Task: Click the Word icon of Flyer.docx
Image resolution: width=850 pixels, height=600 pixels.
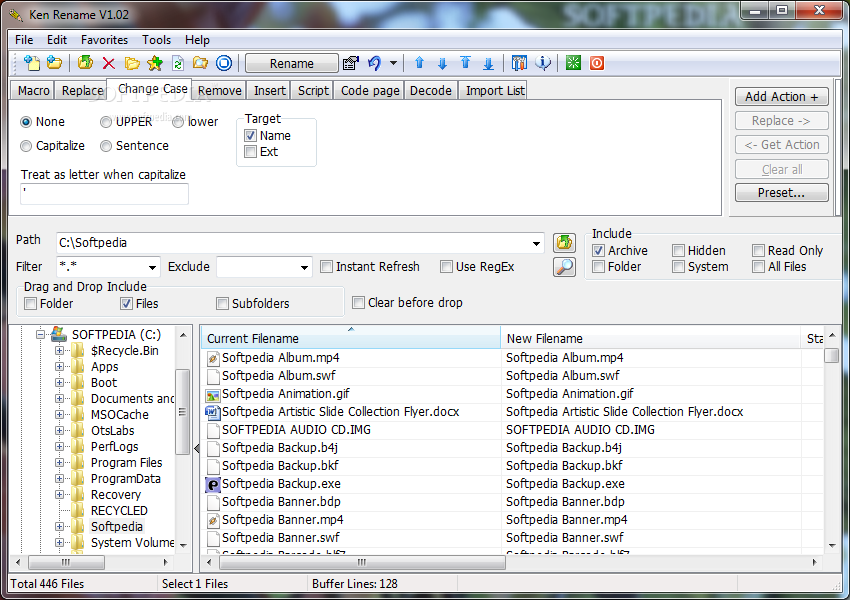Action: click(212, 412)
